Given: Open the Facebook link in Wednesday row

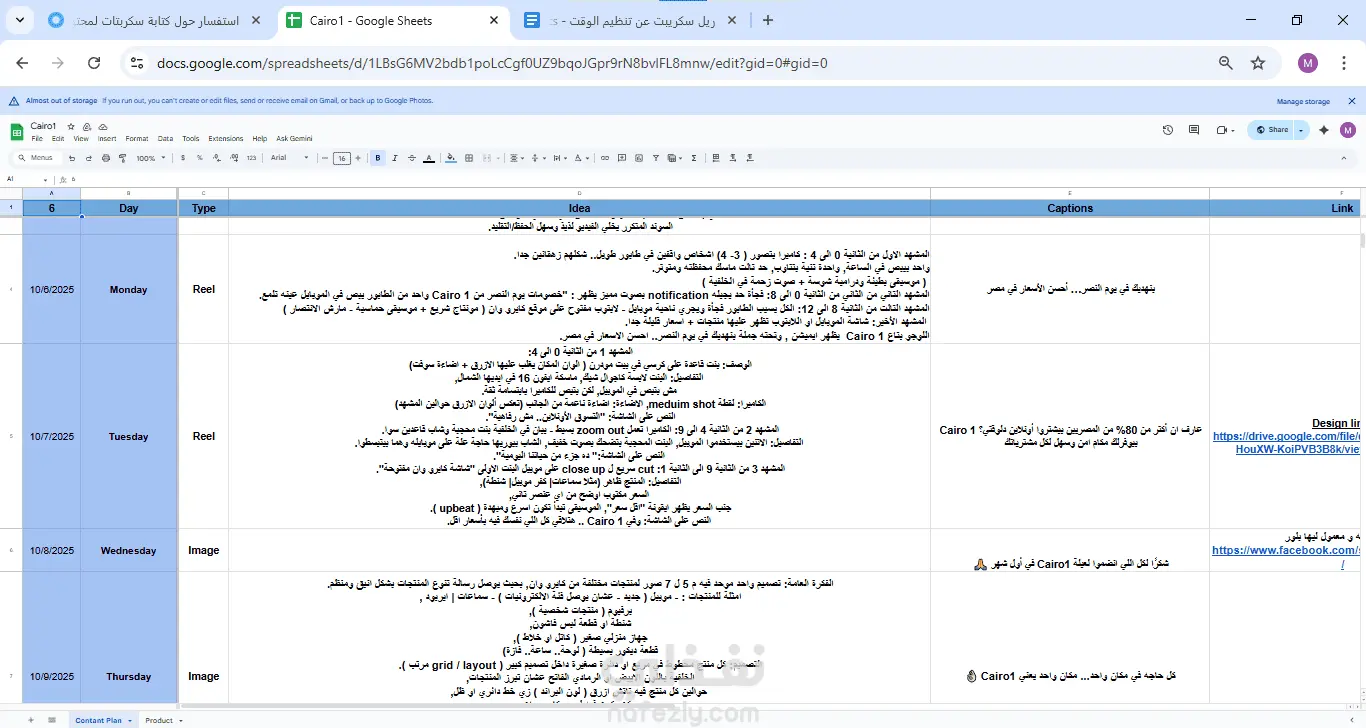Looking at the screenshot, I should point(1286,550).
